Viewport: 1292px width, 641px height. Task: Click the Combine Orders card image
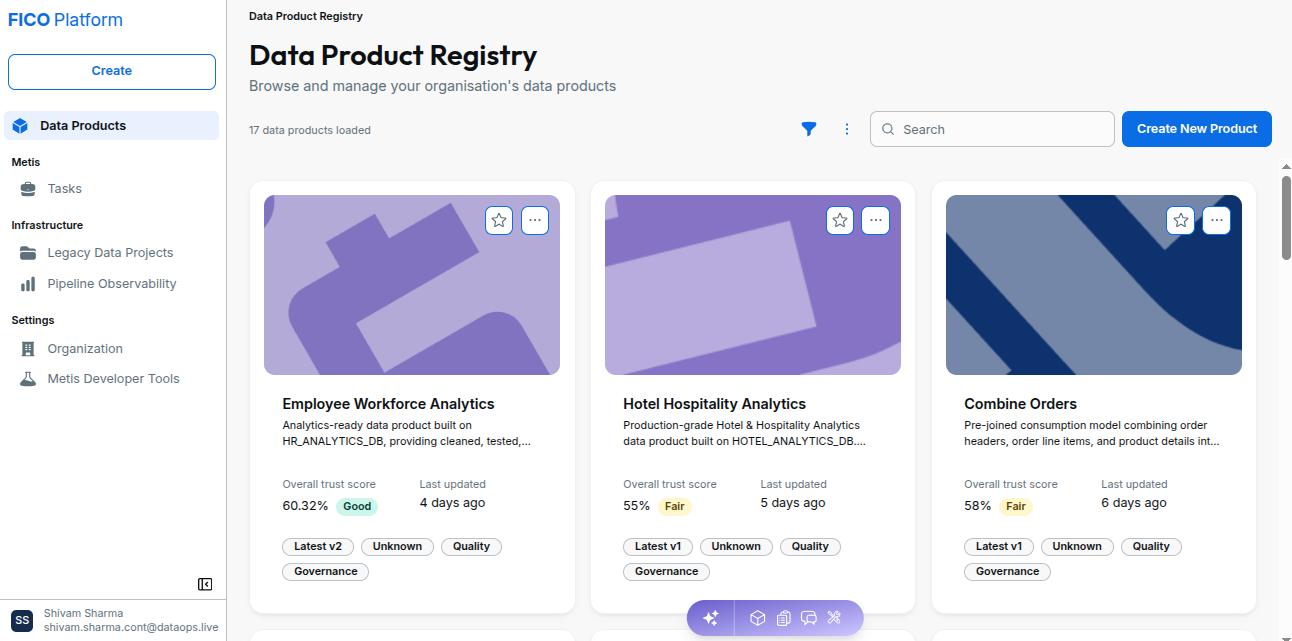[1094, 285]
